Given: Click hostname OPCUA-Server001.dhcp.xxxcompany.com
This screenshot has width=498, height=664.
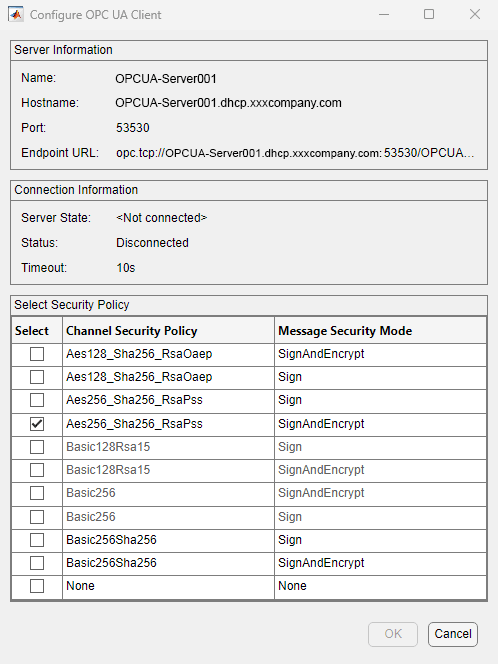Looking at the screenshot, I should [228, 103].
